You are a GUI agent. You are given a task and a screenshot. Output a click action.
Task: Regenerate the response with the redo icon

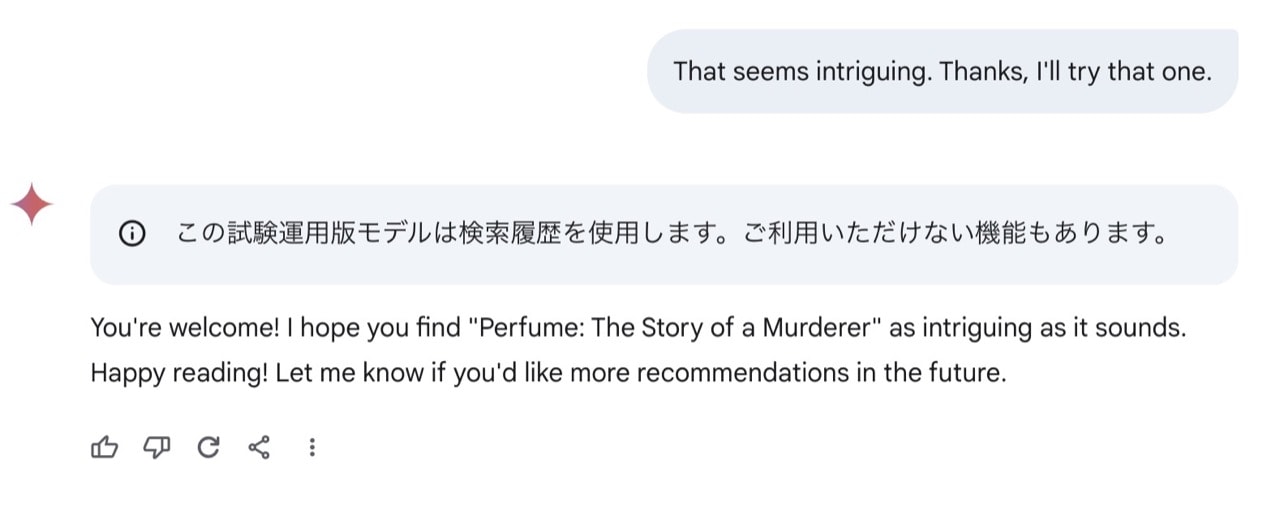point(208,448)
